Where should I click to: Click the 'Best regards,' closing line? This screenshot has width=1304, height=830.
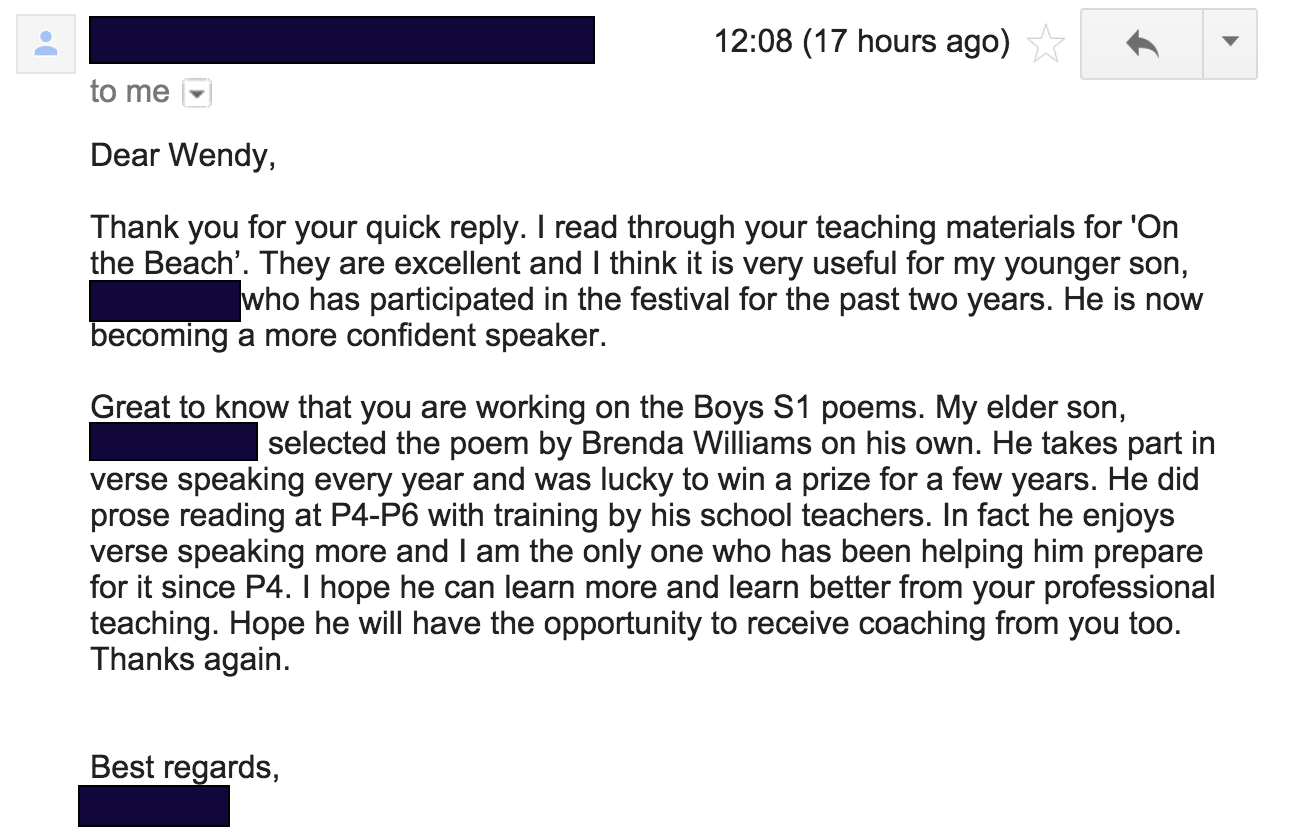185,767
